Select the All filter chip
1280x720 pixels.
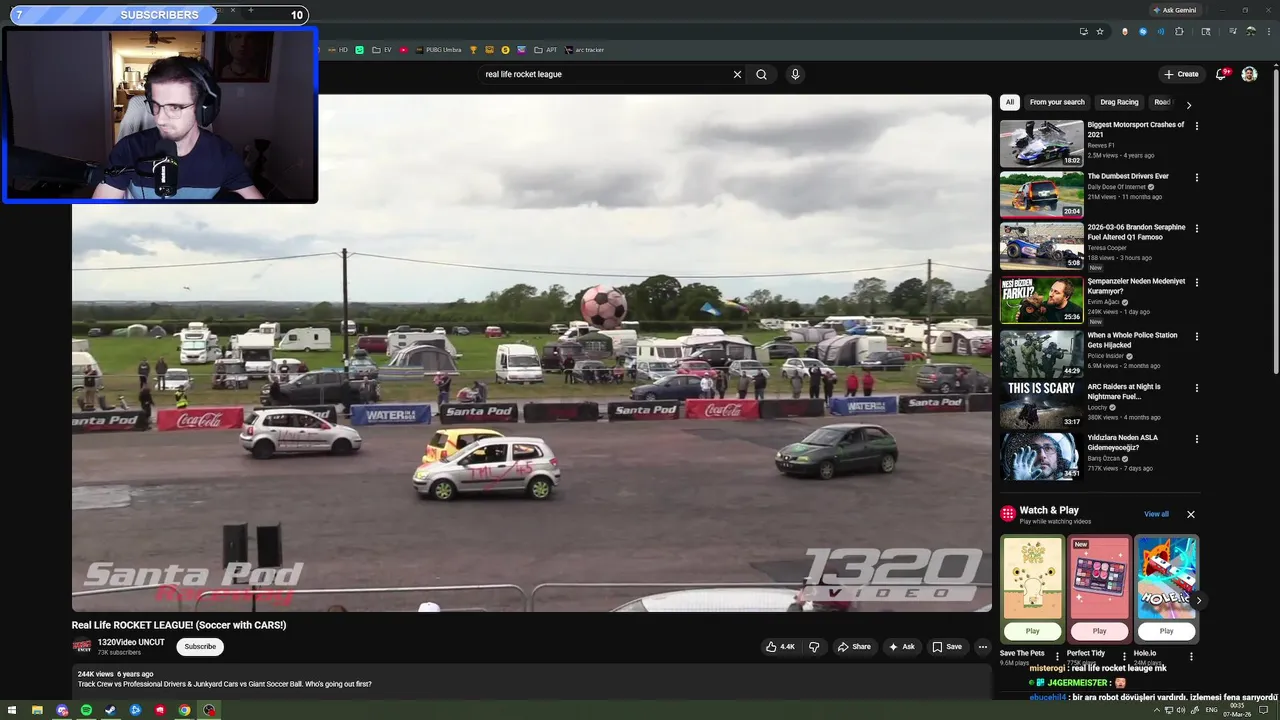[1010, 102]
